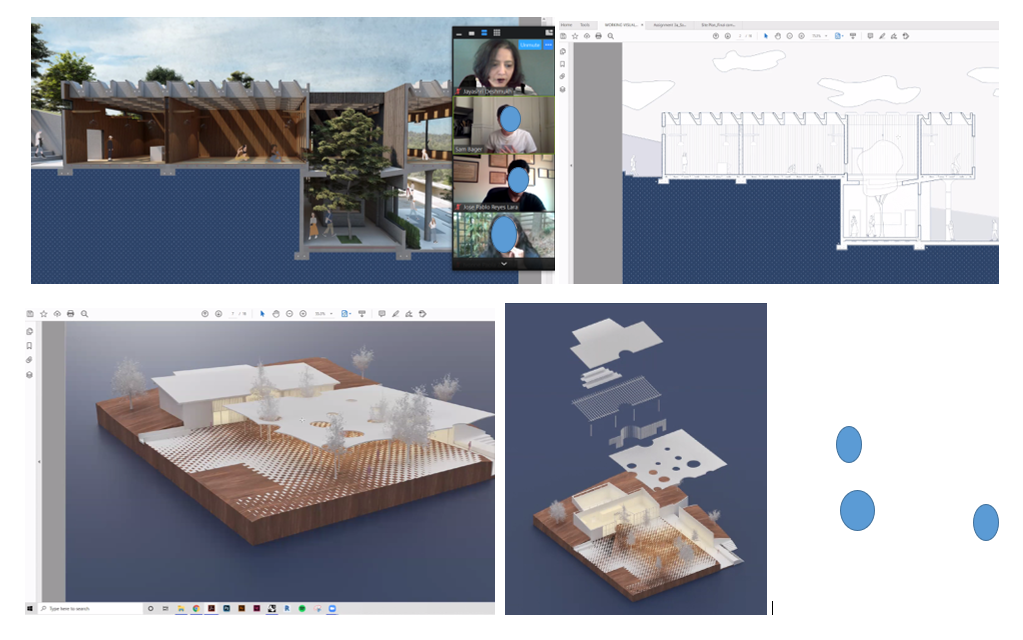The height and width of the screenshot is (640, 1023).
Task: Select highlighter pen in section-drawing Acrobat window
Action: [x=882, y=36]
